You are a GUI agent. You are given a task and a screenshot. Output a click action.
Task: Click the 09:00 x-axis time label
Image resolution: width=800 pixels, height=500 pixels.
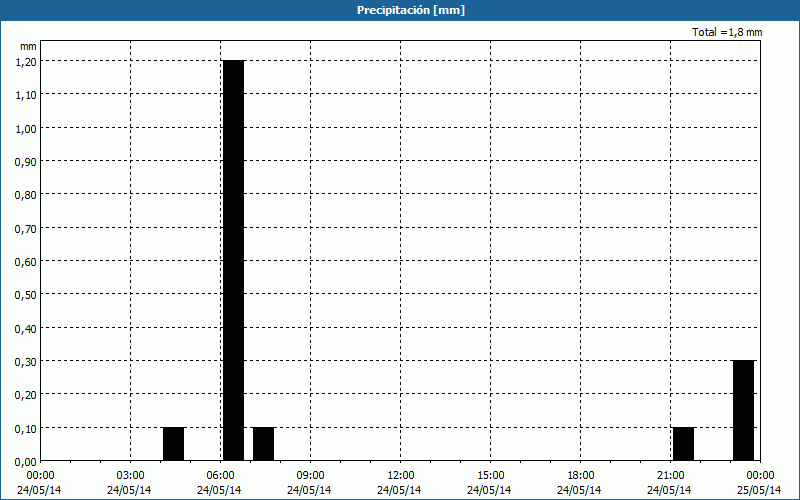coord(310,476)
